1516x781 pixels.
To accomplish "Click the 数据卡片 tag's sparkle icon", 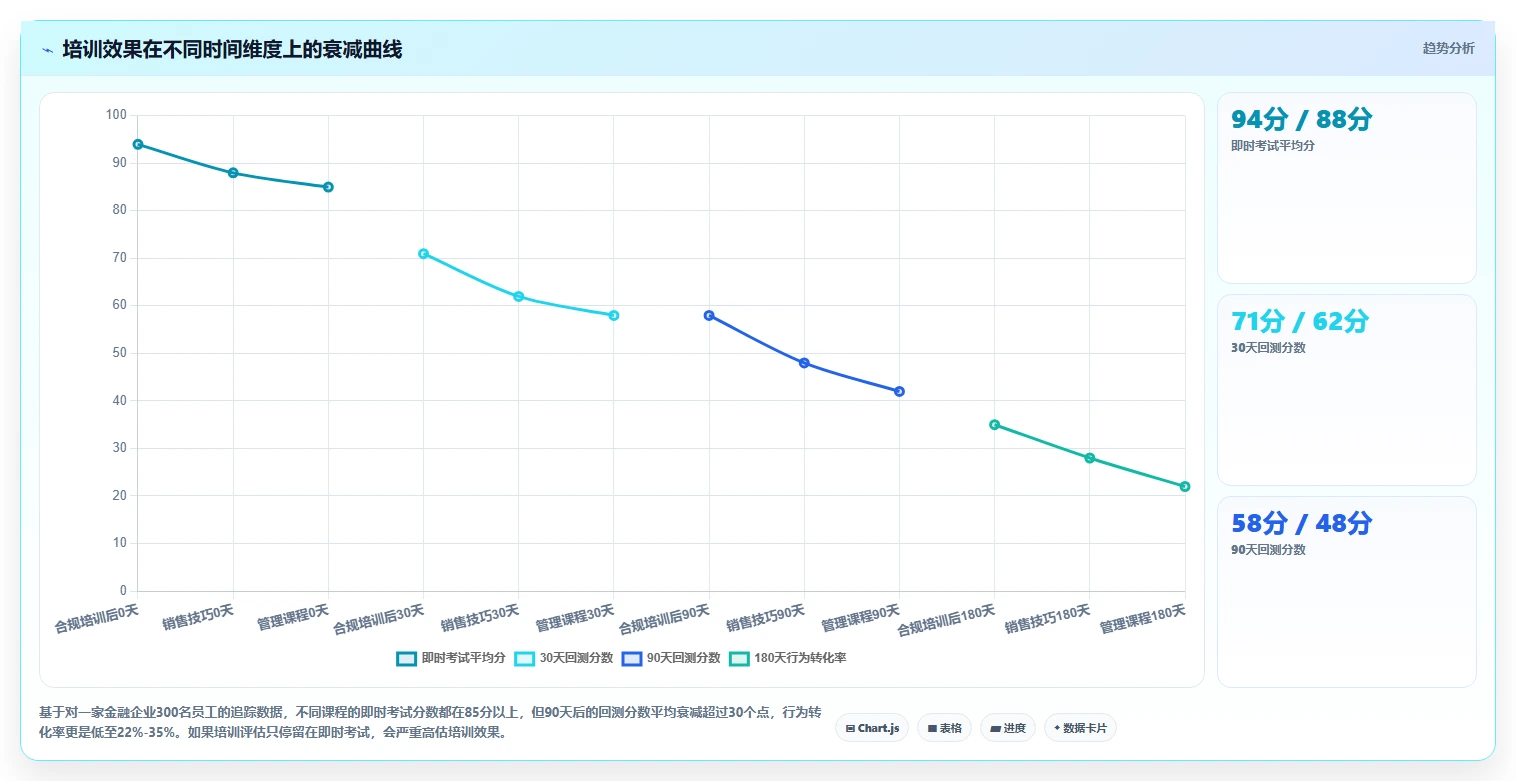I will 1057,728.
